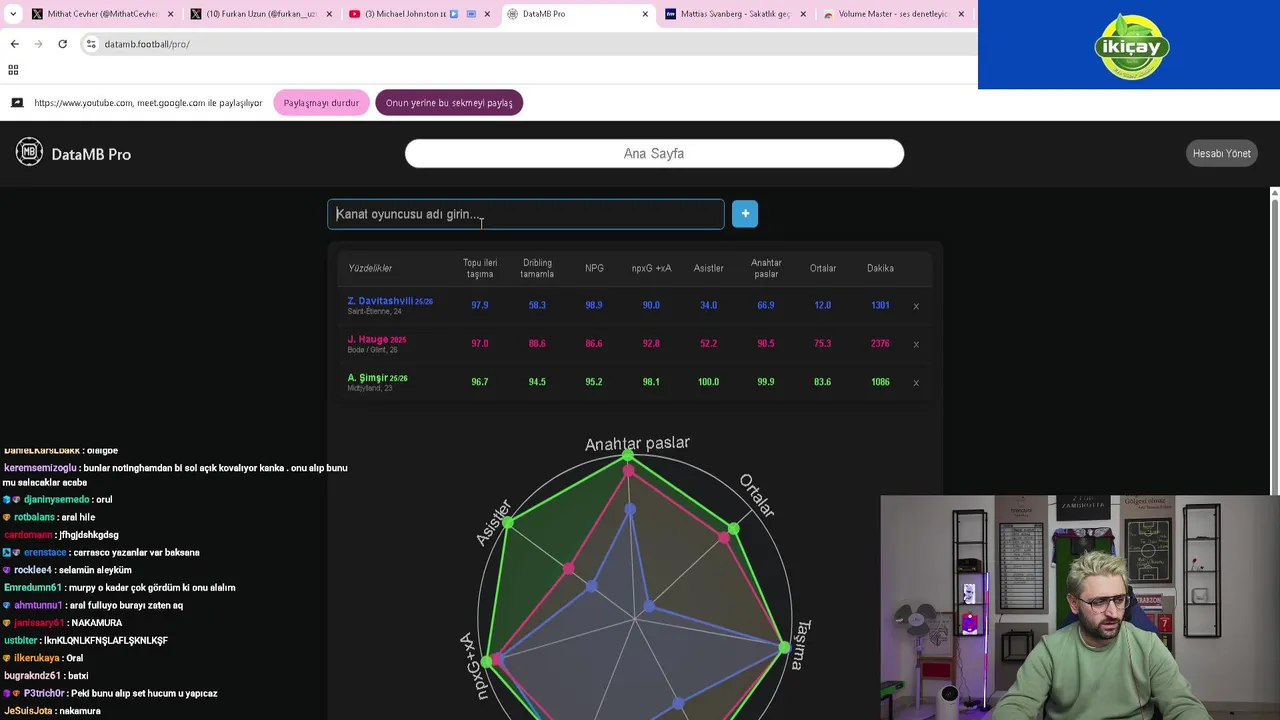Click chat username ilkerukaya
This screenshot has height=720, width=1280.
click(36, 658)
